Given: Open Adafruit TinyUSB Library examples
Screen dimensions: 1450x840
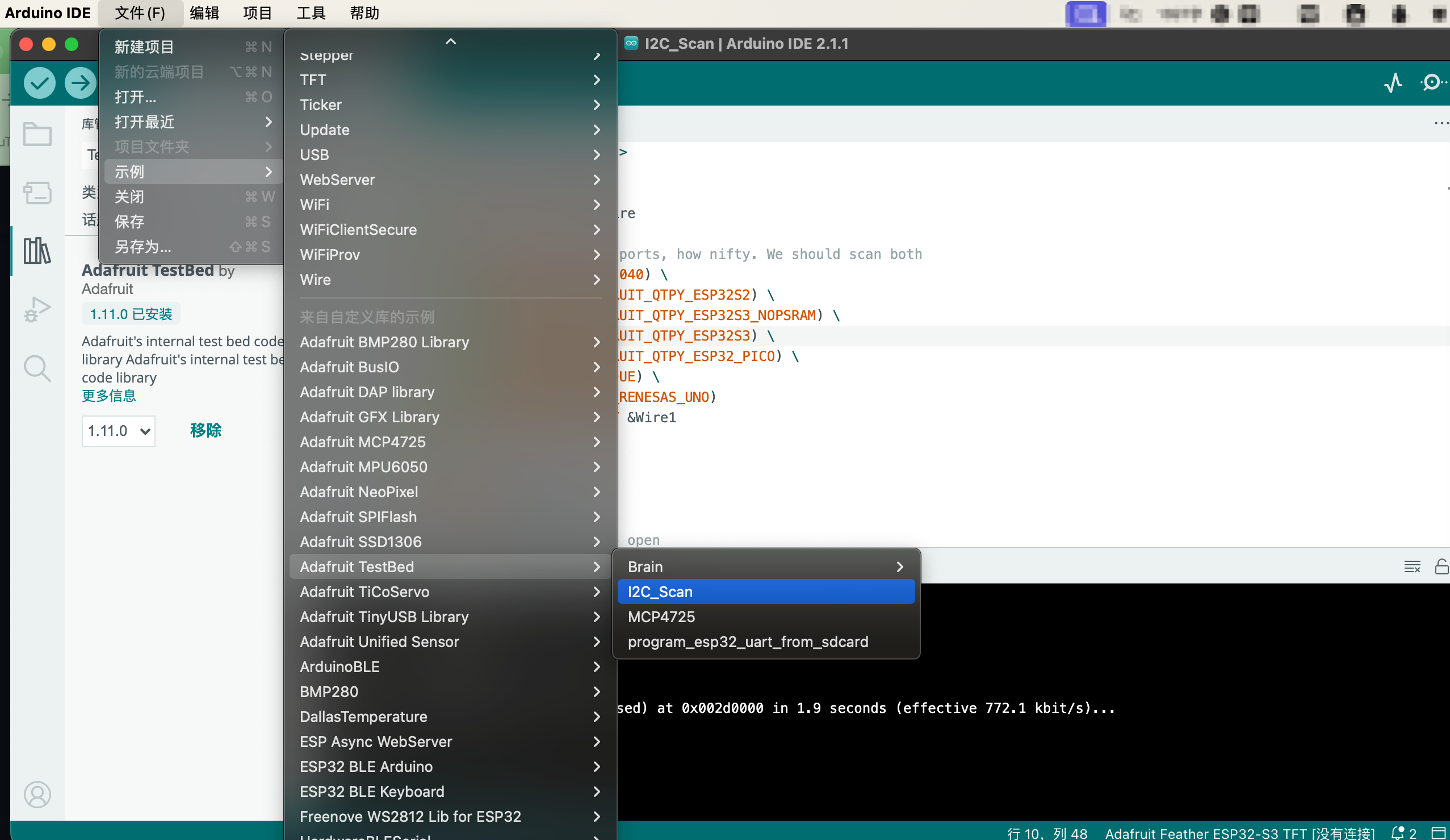Looking at the screenshot, I should 451,617.
